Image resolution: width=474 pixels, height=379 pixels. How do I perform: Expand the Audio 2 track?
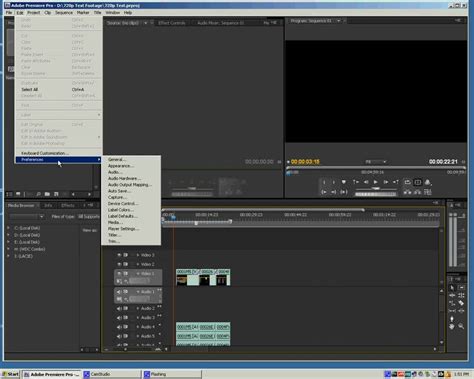click(x=138, y=309)
